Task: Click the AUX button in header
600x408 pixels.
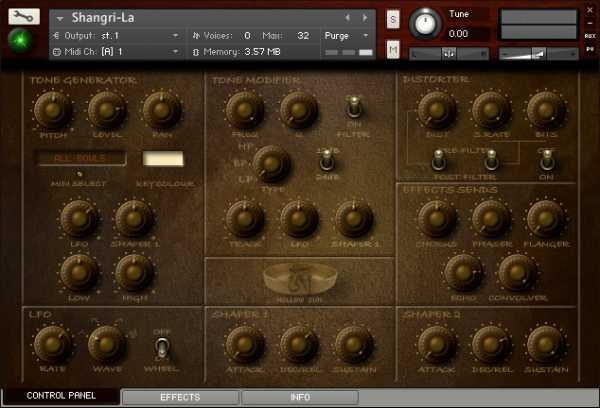Action: click(590, 36)
